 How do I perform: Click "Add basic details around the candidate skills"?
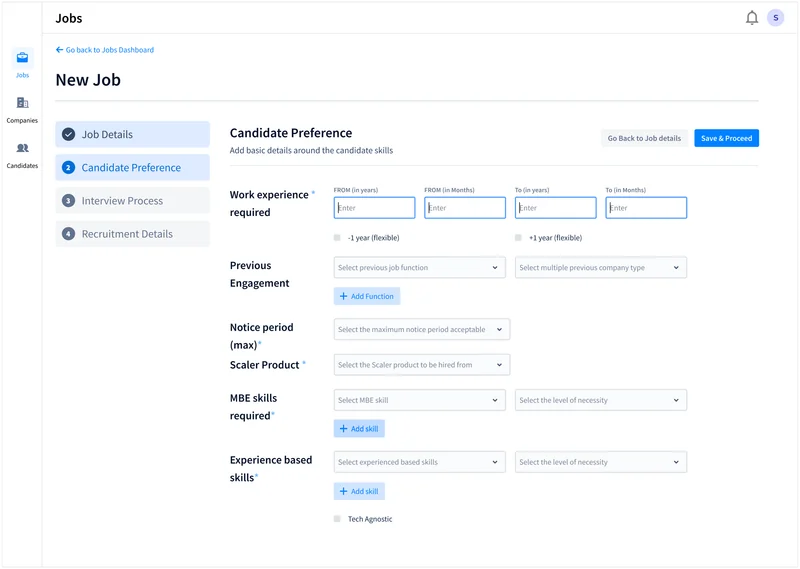(311, 150)
